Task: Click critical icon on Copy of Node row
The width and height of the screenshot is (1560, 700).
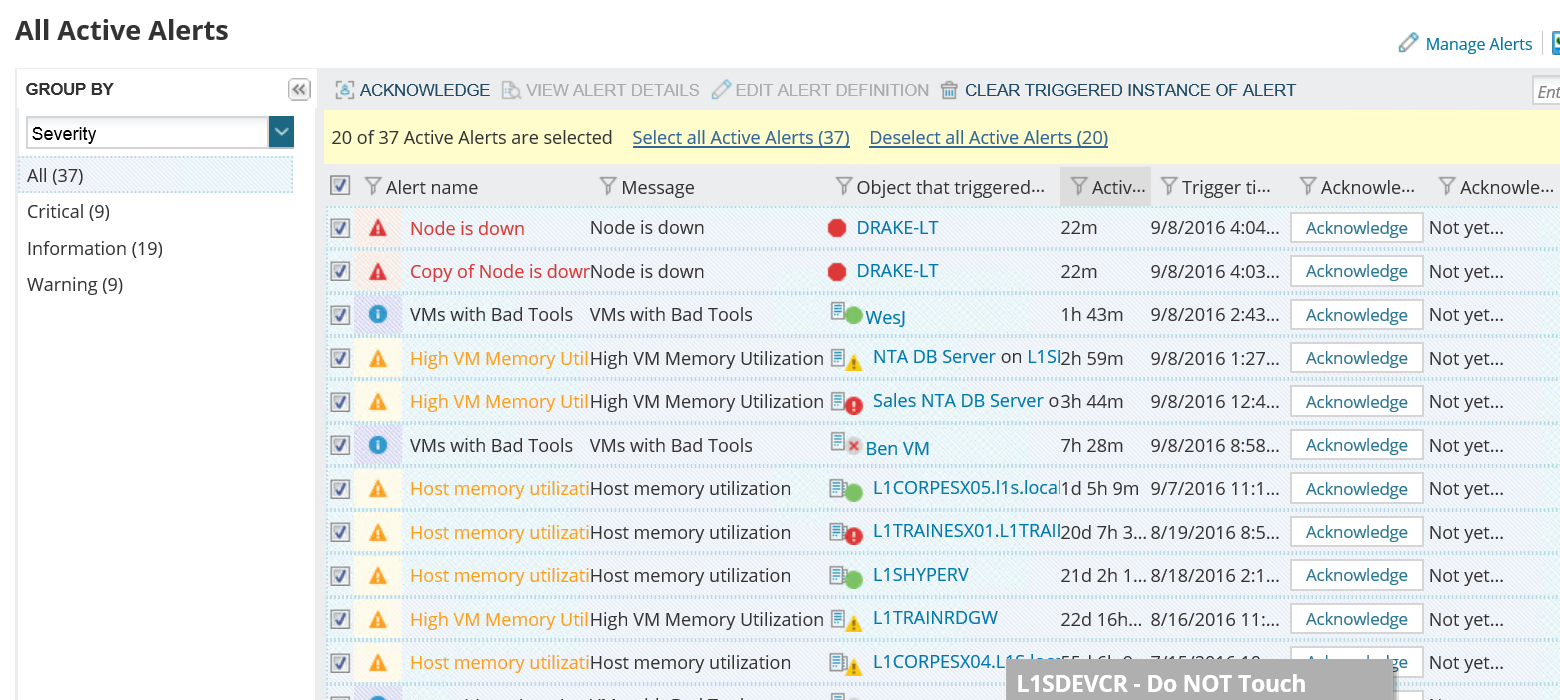Action: pos(378,272)
